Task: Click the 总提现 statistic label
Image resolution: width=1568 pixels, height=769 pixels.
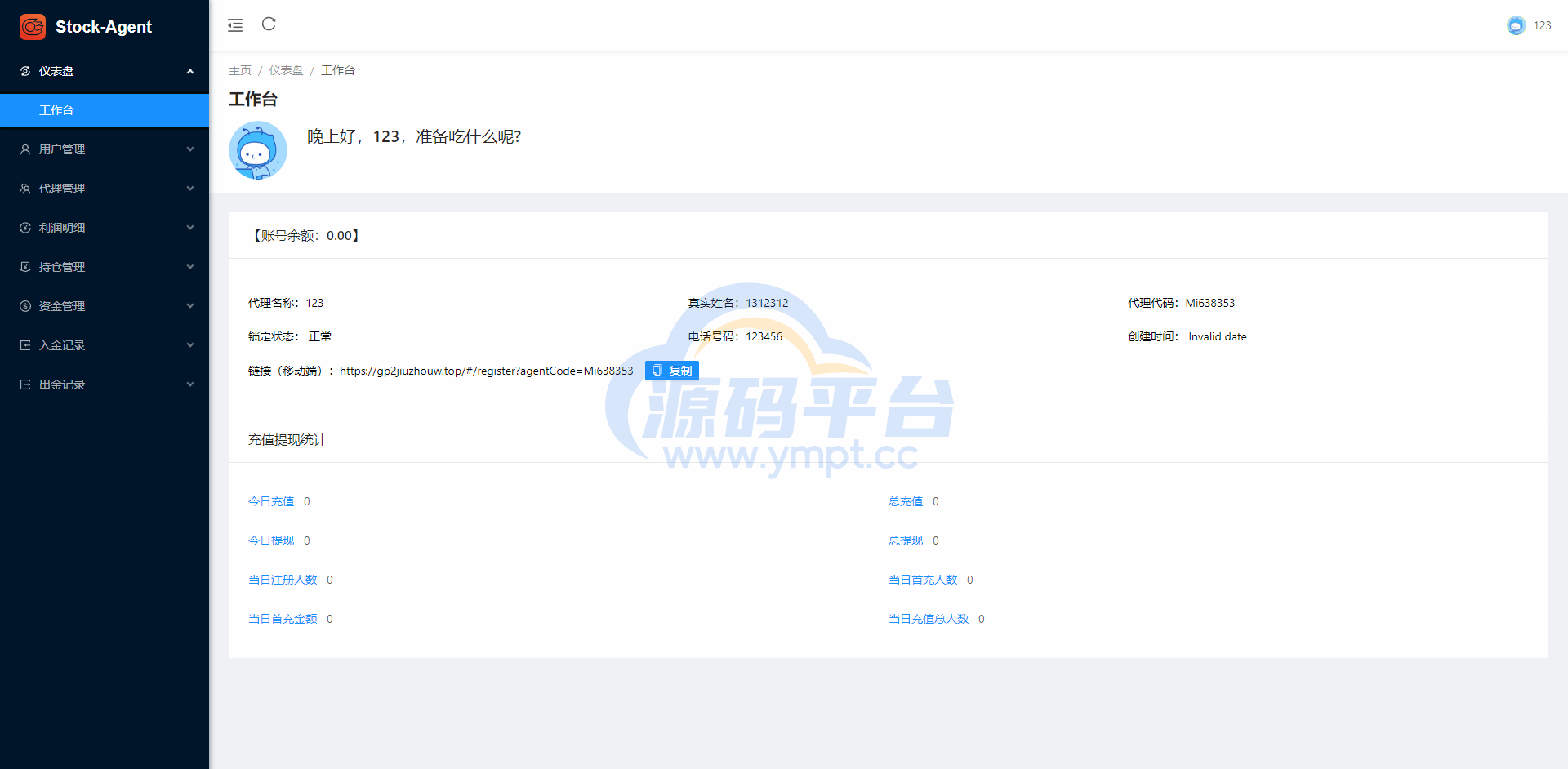Action: click(906, 540)
